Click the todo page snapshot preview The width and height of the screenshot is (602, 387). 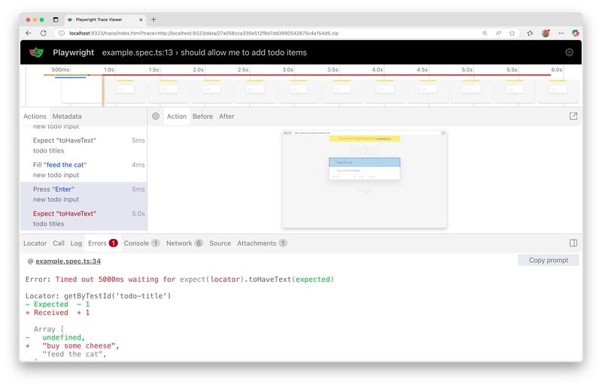point(364,180)
